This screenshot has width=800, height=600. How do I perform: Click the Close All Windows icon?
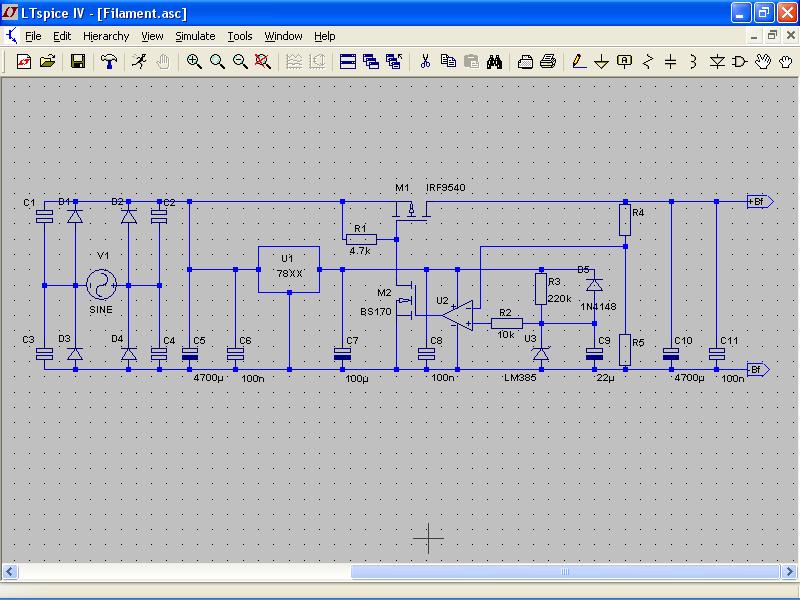(394, 62)
